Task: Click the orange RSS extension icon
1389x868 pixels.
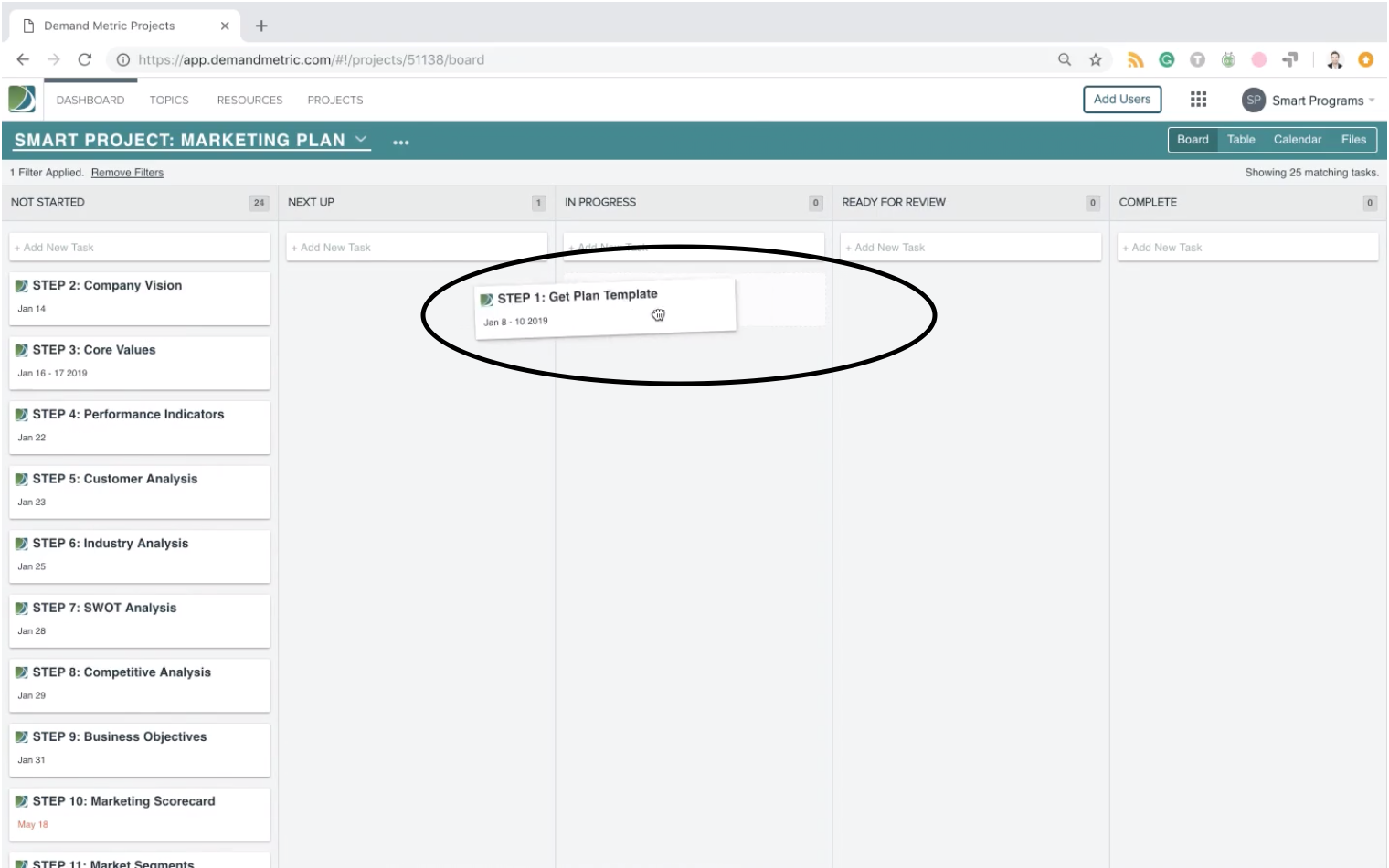Action: point(1136,60)
